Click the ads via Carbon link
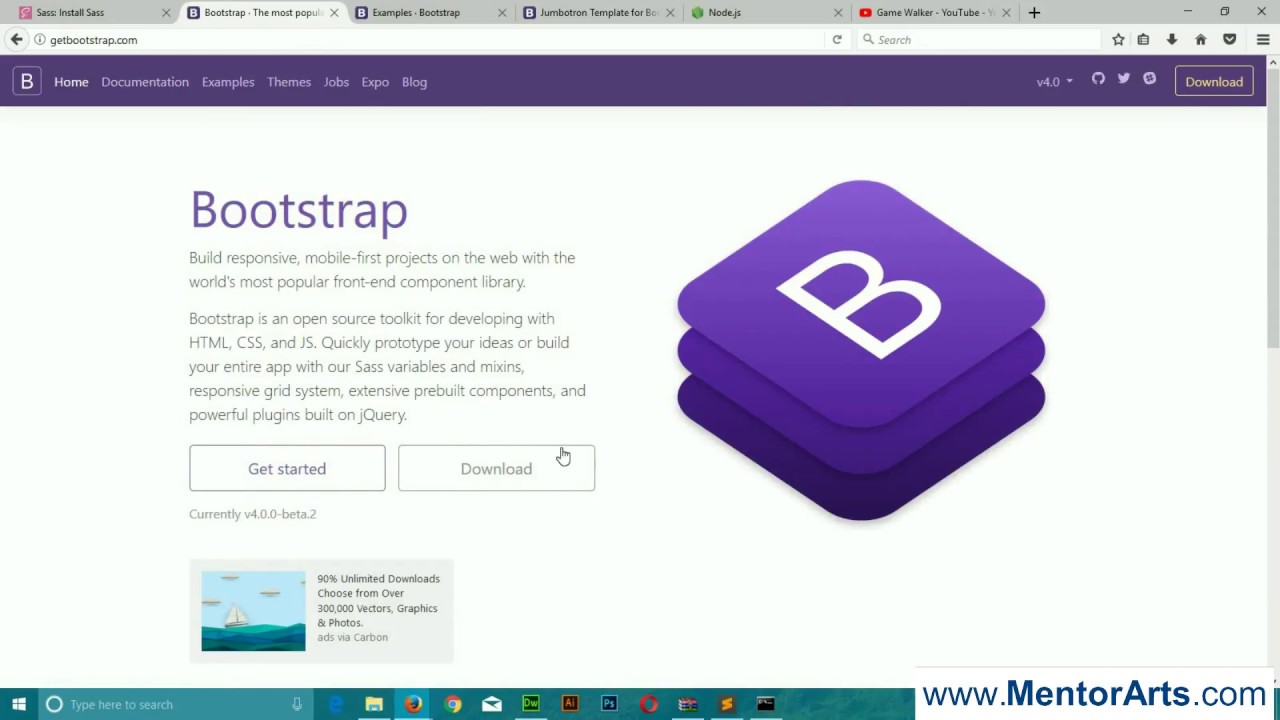The image size is (1280, 720). click(x=352, y=637)
